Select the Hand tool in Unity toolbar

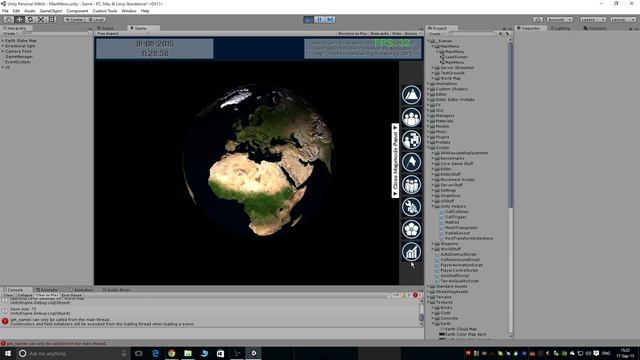tap(8, 20)
